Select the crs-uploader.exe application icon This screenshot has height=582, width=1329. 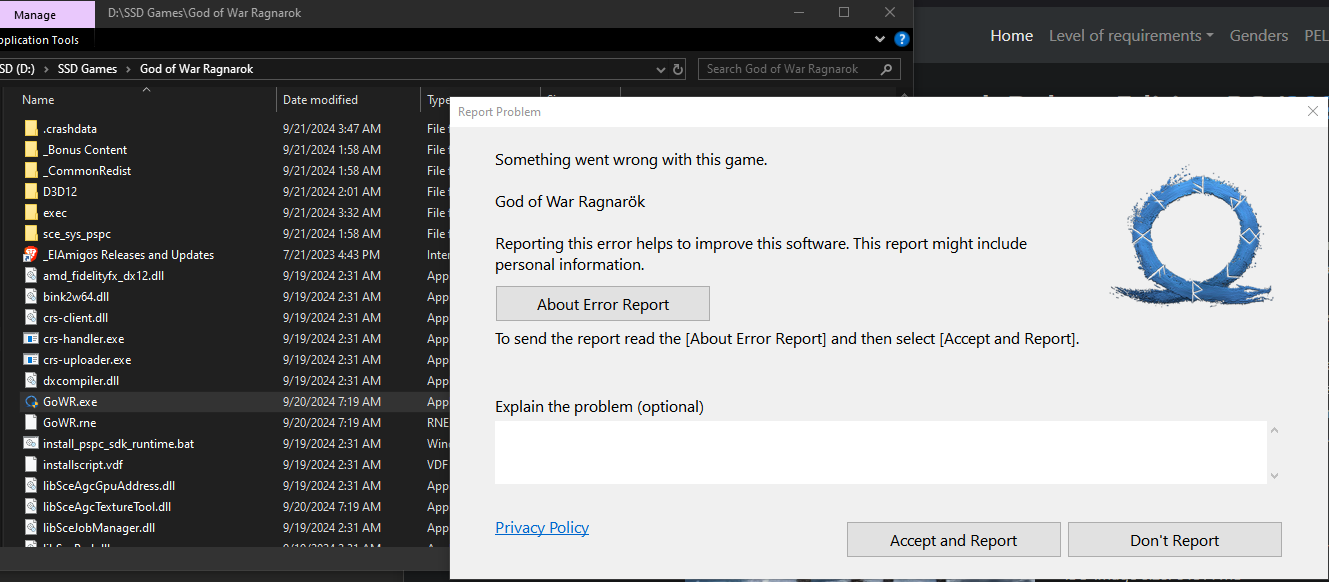(x=30, y=360)
